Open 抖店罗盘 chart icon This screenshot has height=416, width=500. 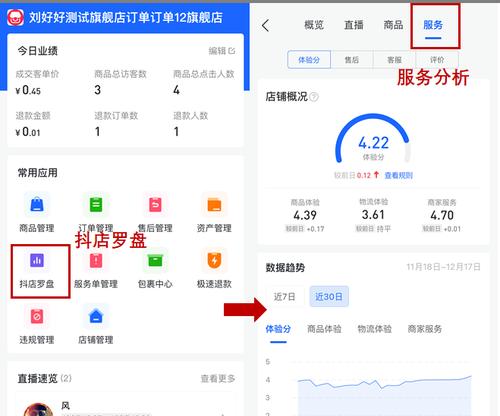[37, 260]
